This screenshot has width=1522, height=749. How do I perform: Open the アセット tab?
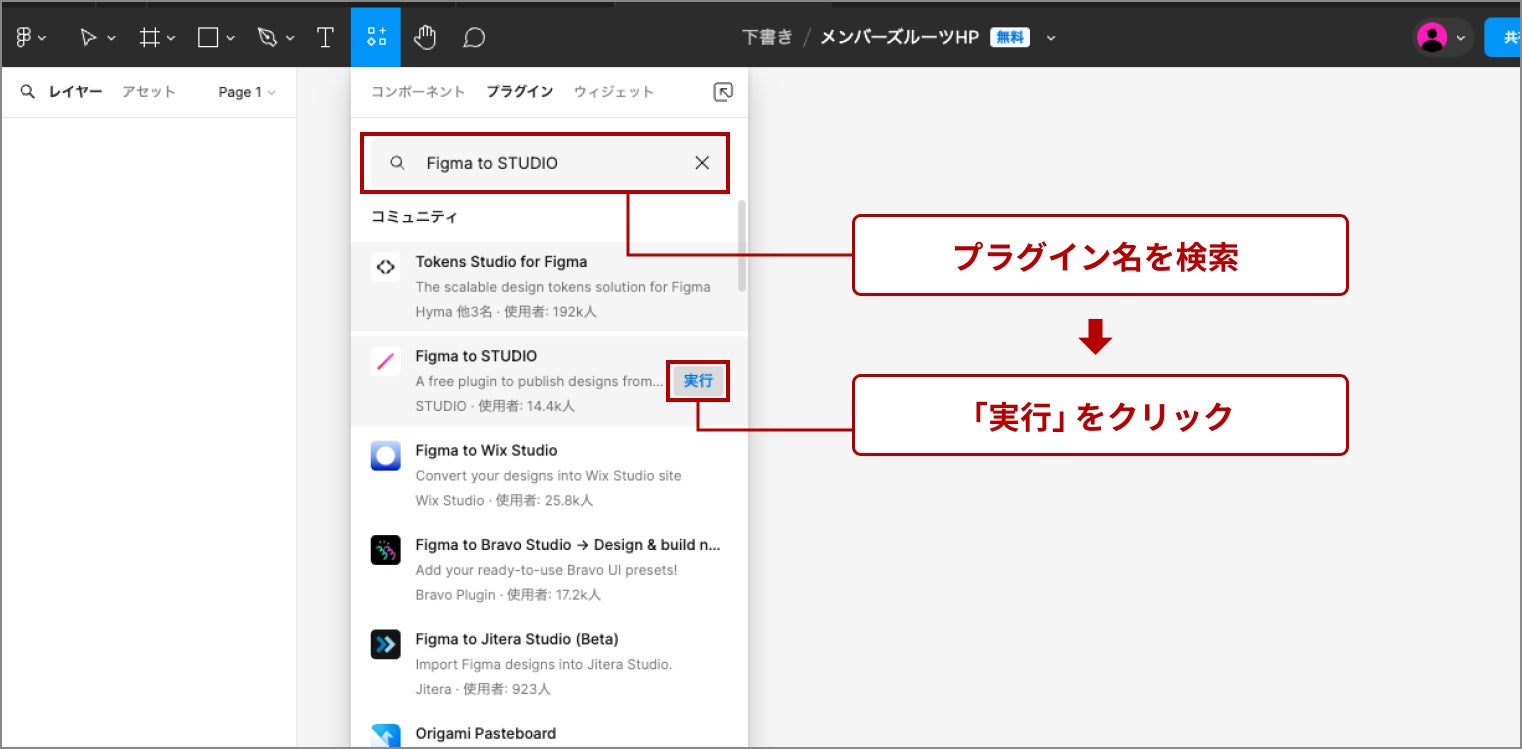pos(148,92)
